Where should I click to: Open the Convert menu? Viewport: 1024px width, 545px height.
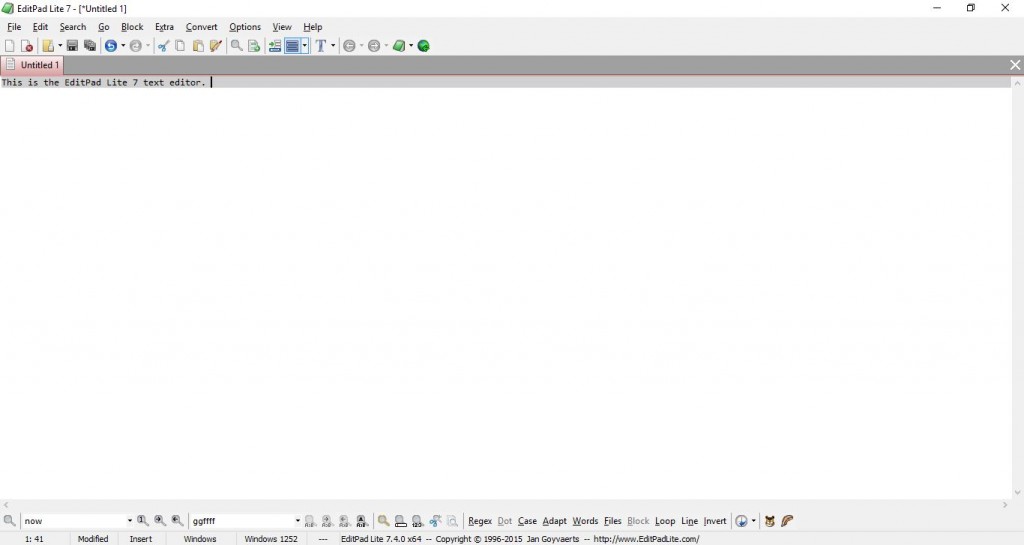point(201,27)
